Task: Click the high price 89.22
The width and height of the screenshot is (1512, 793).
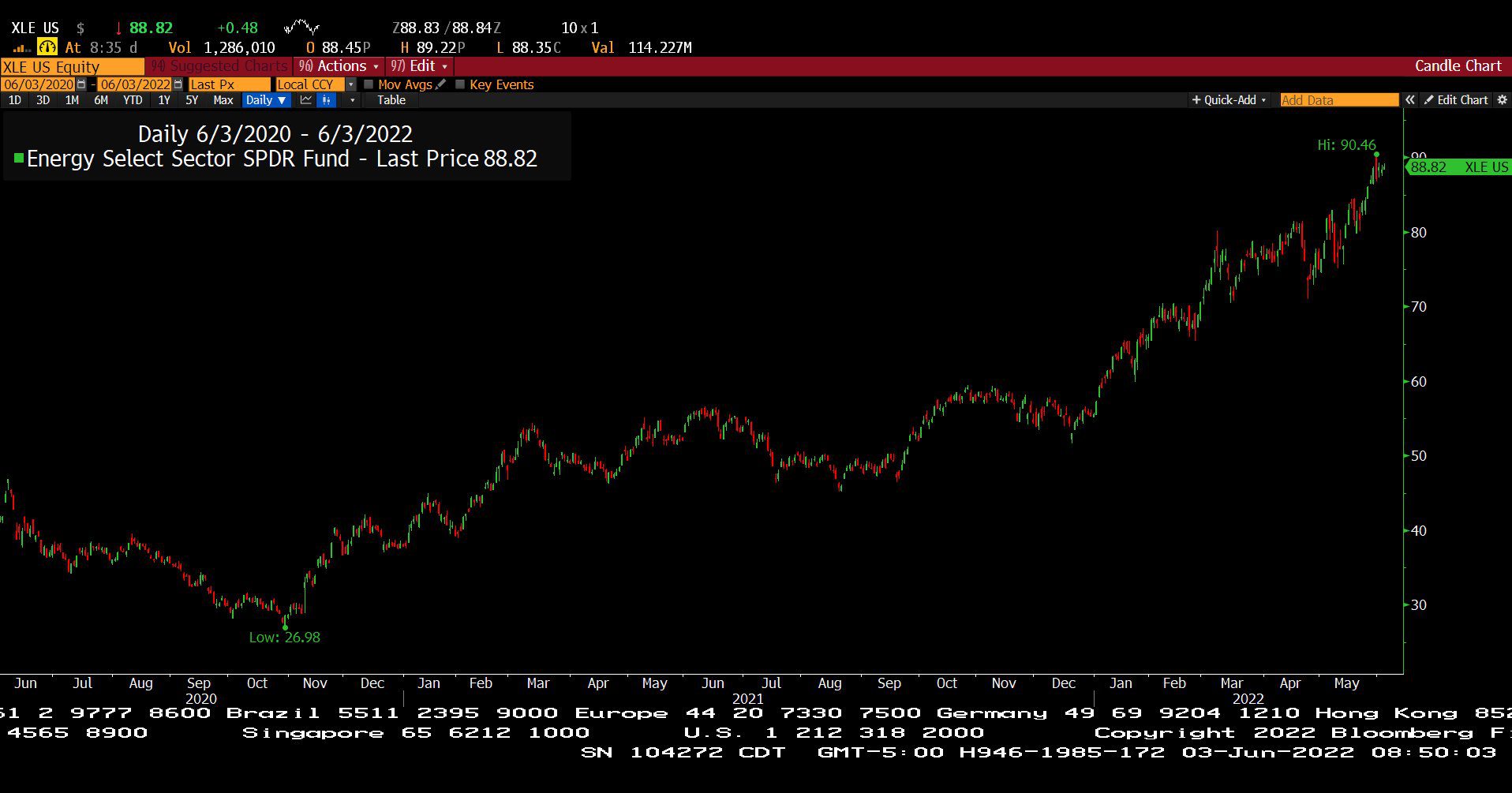Action: (x=436, y=48)
